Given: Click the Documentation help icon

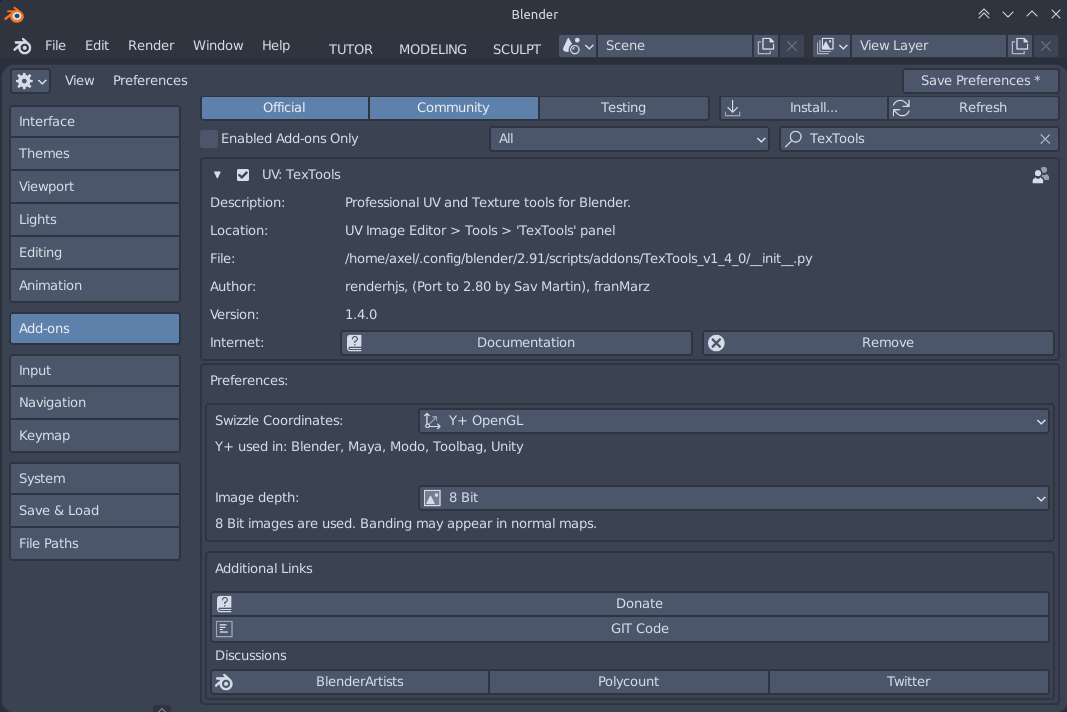Looking at the screenshot, I should [355, 342].
